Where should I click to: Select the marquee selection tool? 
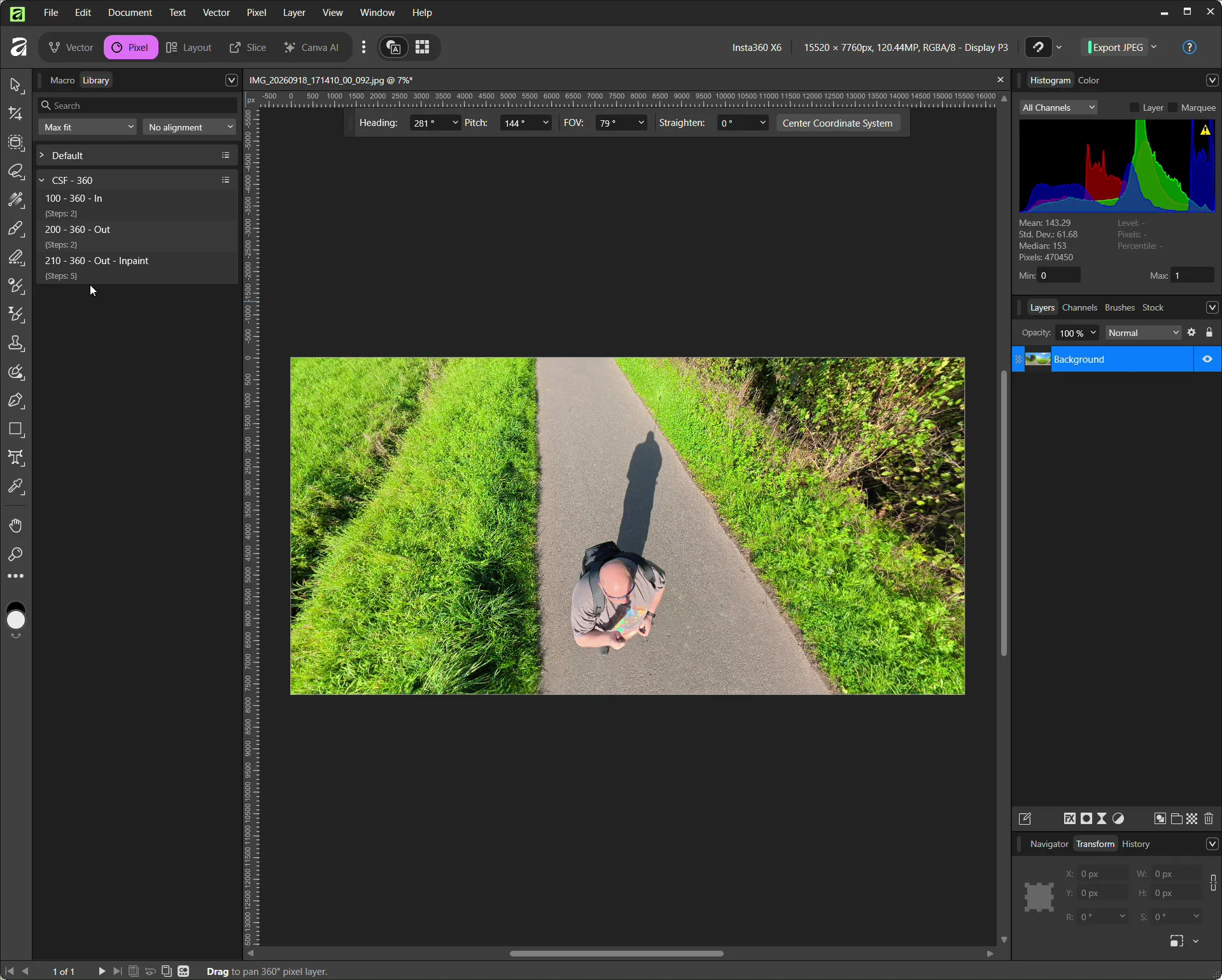16,143
